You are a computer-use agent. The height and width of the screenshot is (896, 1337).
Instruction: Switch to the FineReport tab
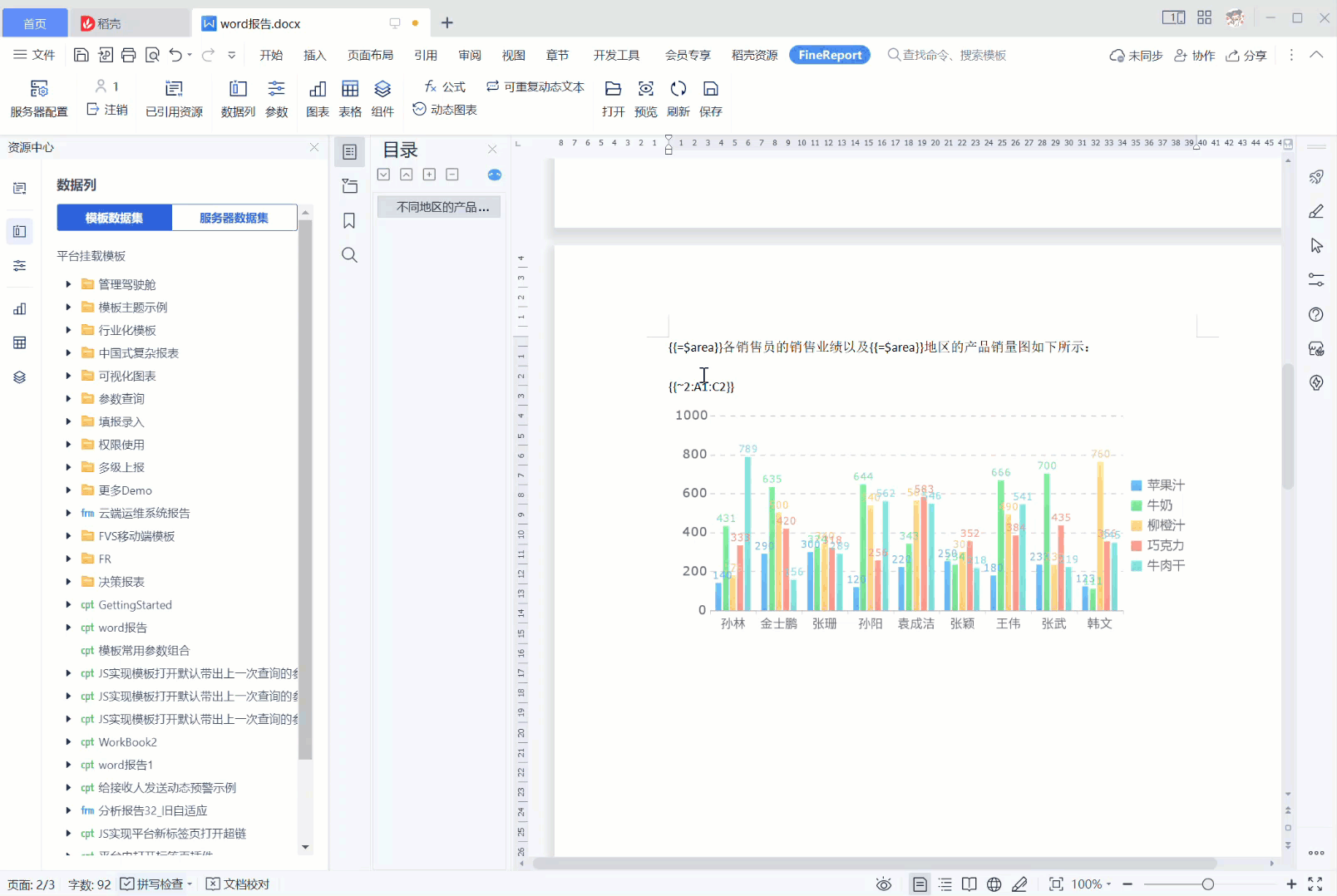829,55
